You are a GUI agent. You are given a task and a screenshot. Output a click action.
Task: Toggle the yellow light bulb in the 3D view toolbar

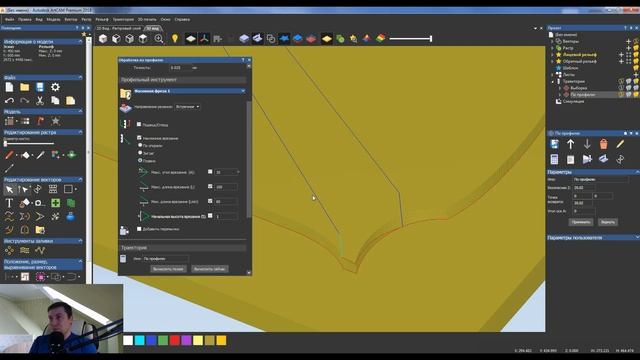coord(175,39)
